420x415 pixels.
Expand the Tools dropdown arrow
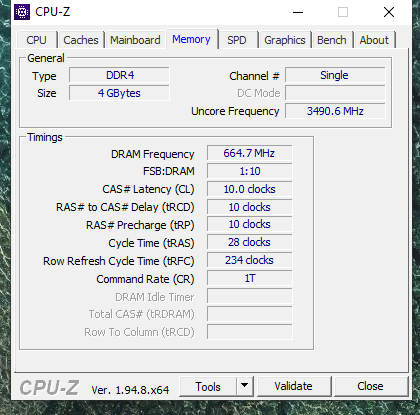[245, 386]
